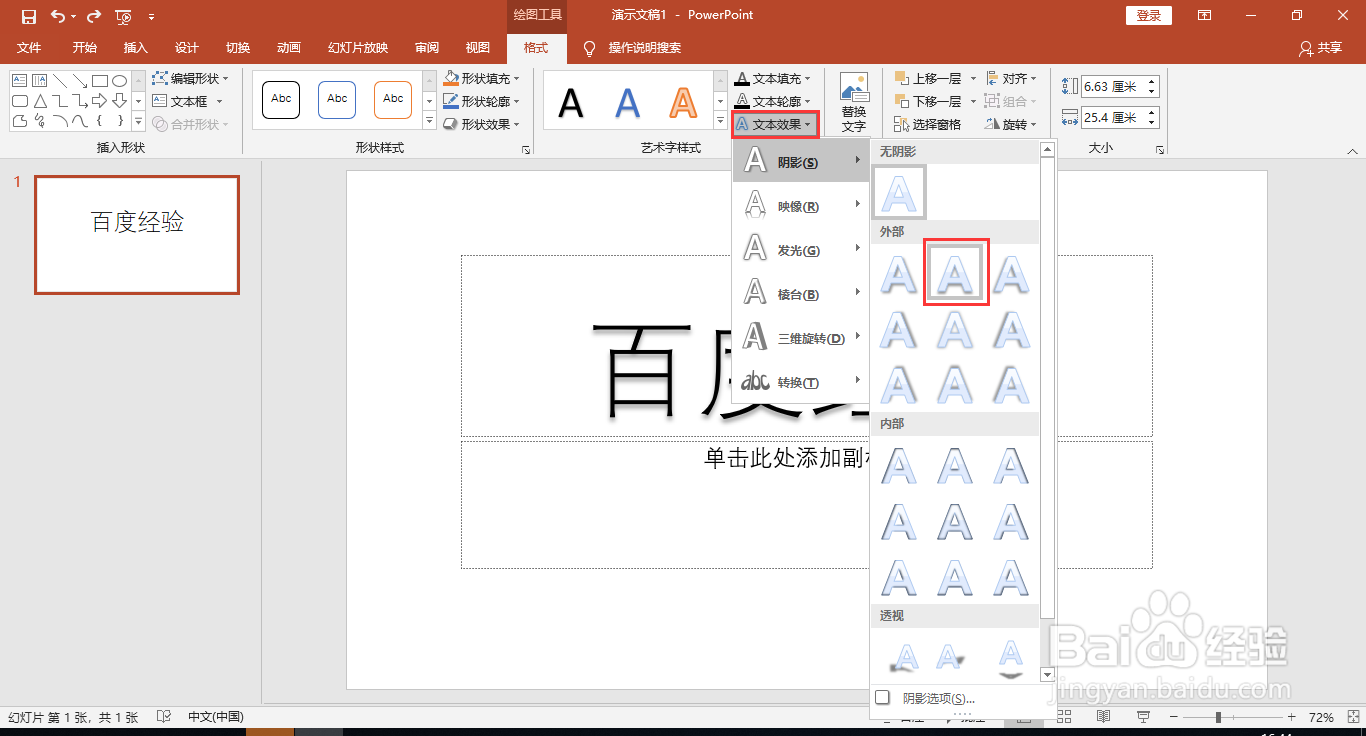Select slide 1 thumbnail 百度经验

point(137,235)
